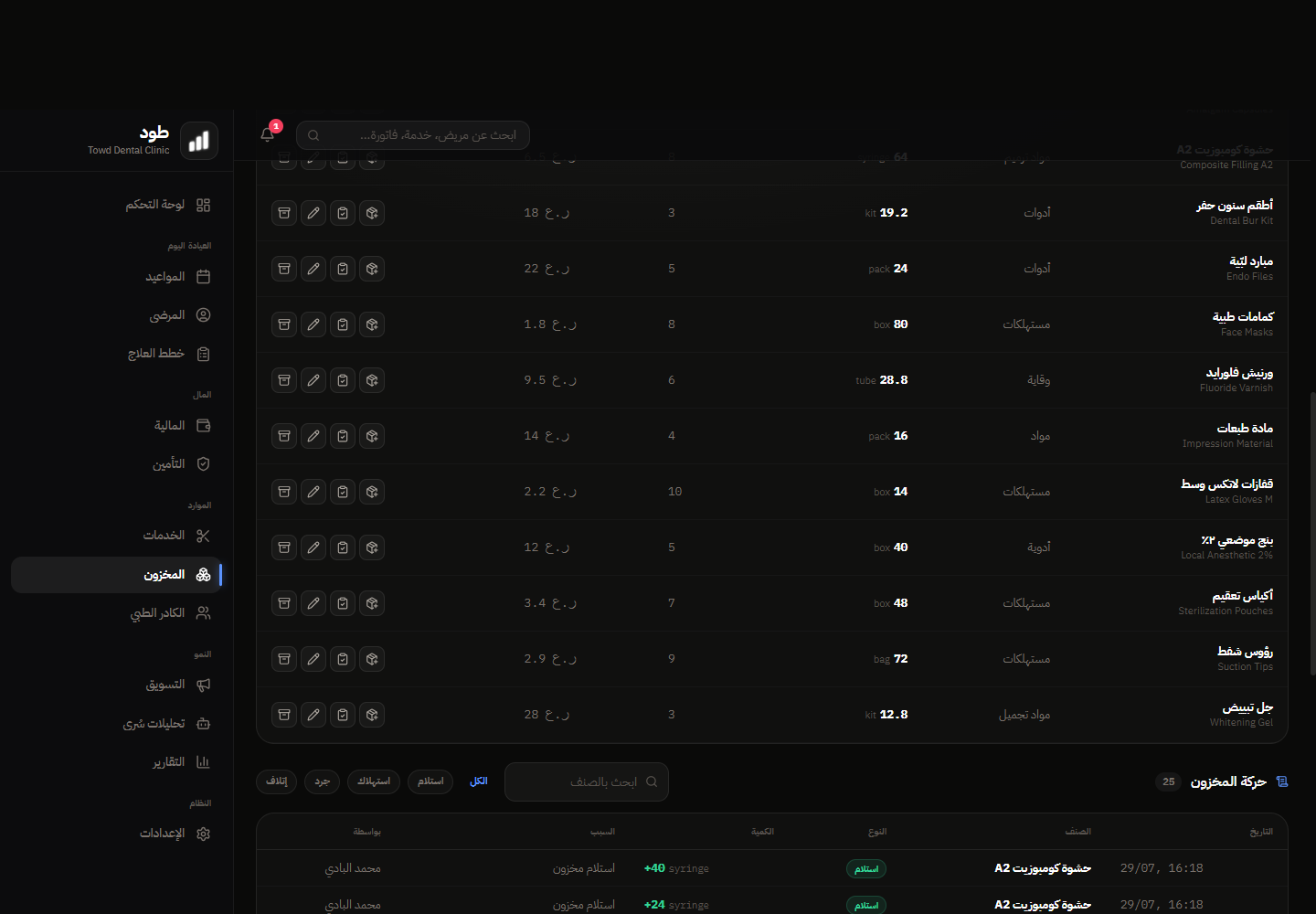Click the +40 syringe movement quantity
This screenshot has height=914, width=1316.
click(676, 868)
